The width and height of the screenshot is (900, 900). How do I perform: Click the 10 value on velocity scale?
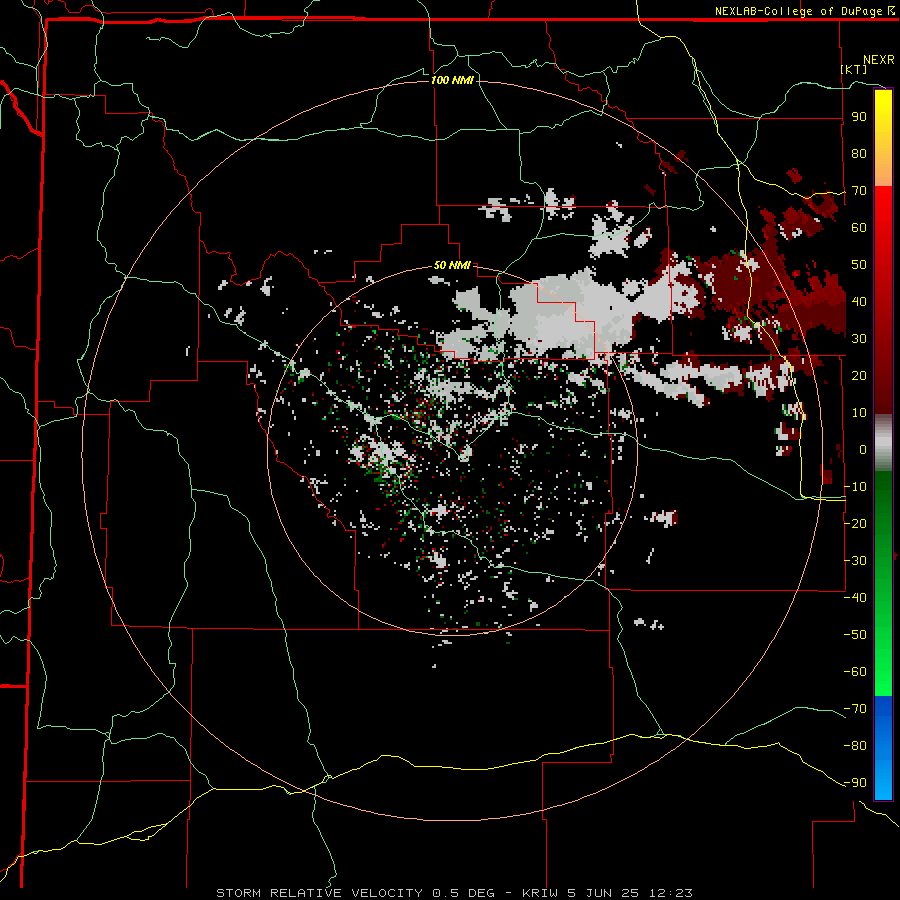(x=859, y=413)
